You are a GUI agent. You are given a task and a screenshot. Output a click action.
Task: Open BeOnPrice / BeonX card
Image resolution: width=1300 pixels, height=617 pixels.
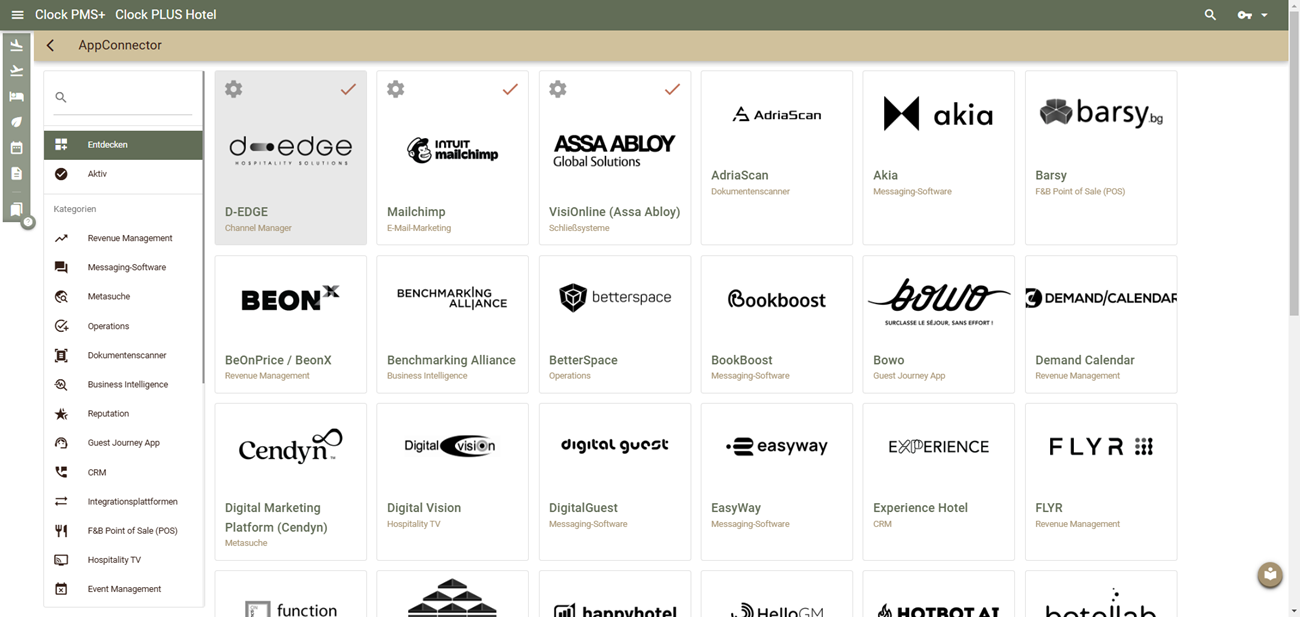[x=291, y=324]
